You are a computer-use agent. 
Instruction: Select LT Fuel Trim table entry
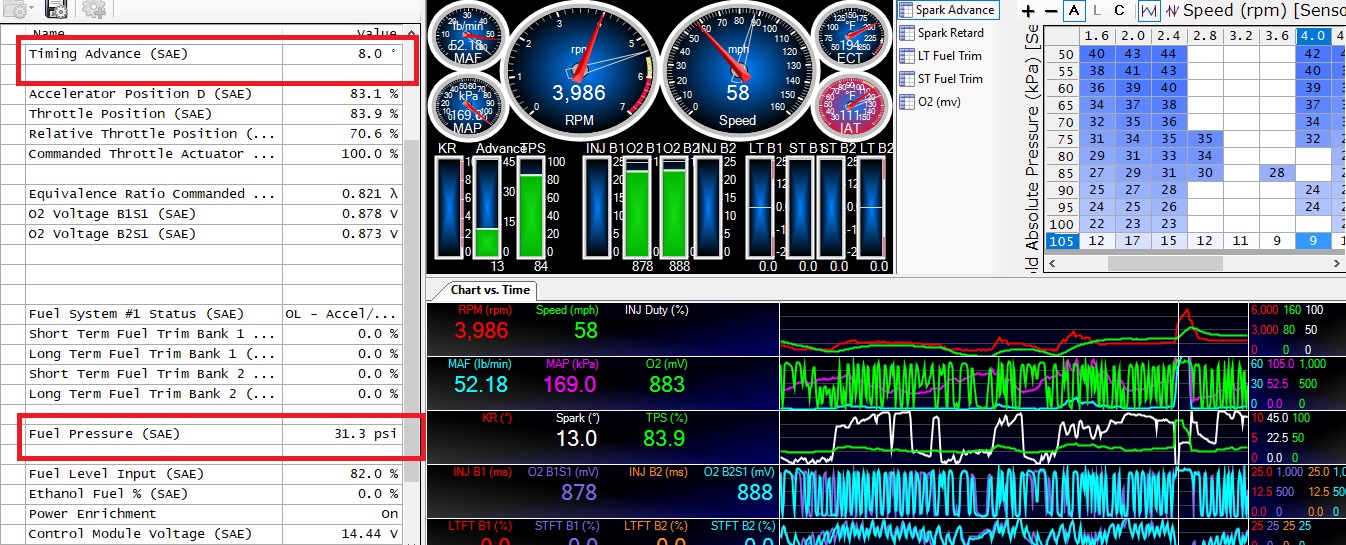[949, 56]
